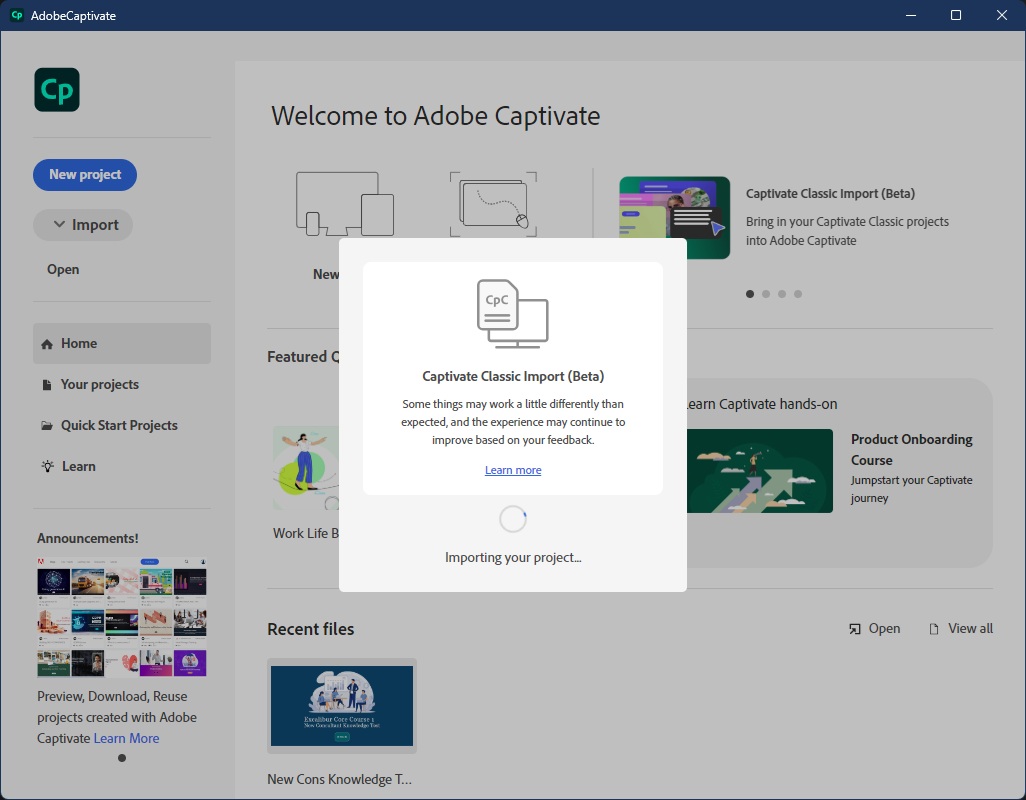Image resolution: width=1026 pixels, height=800 pixels.
Task: Click the View all document icon
Action: pyautogui.click(x=934, y=629)
